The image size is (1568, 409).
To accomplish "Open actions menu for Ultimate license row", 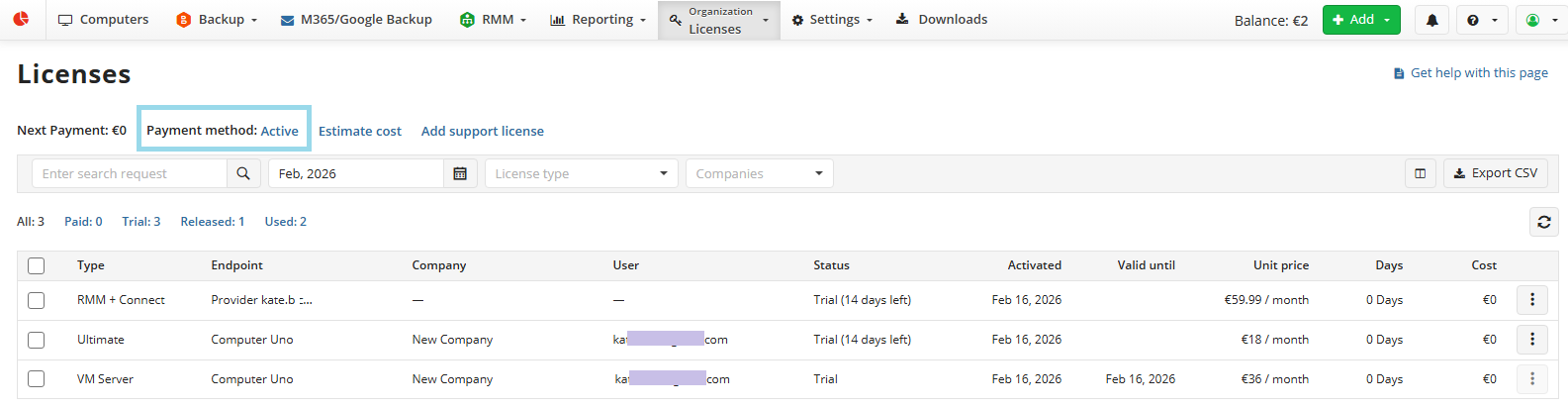I will [x=1531, y=340].
